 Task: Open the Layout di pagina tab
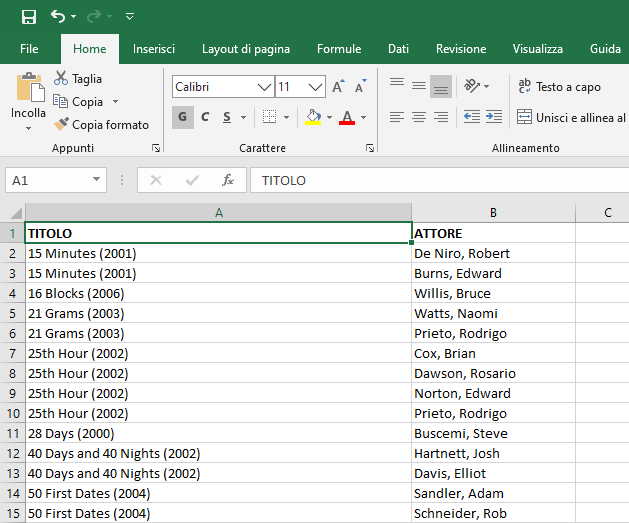(246, 49)
